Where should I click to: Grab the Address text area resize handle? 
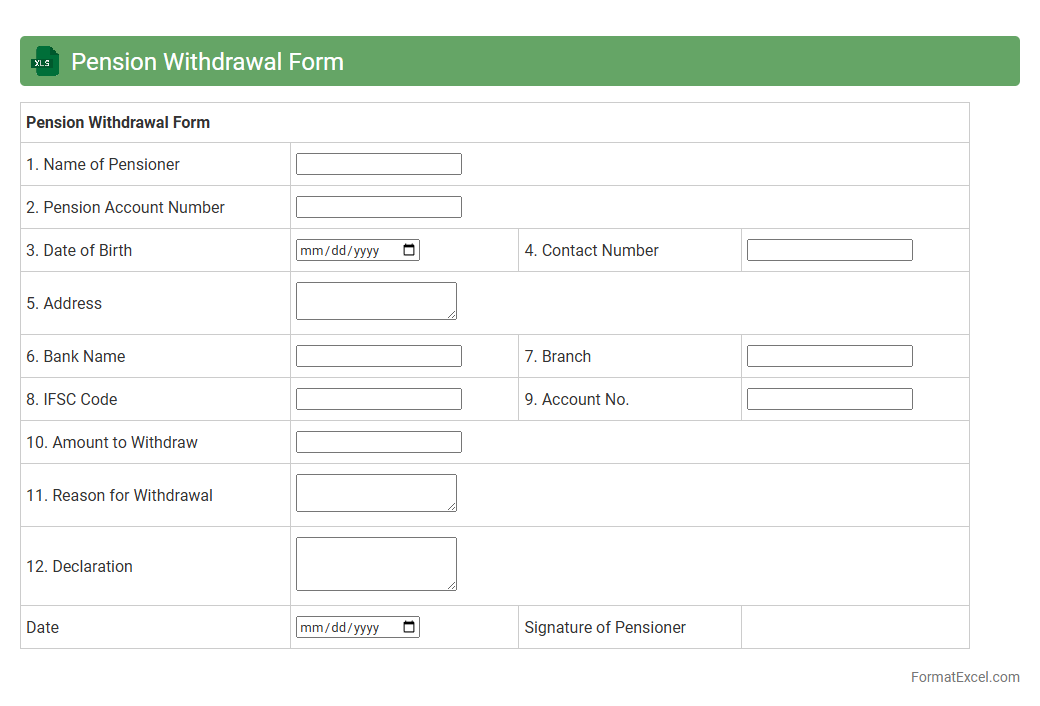click(452, 315)
